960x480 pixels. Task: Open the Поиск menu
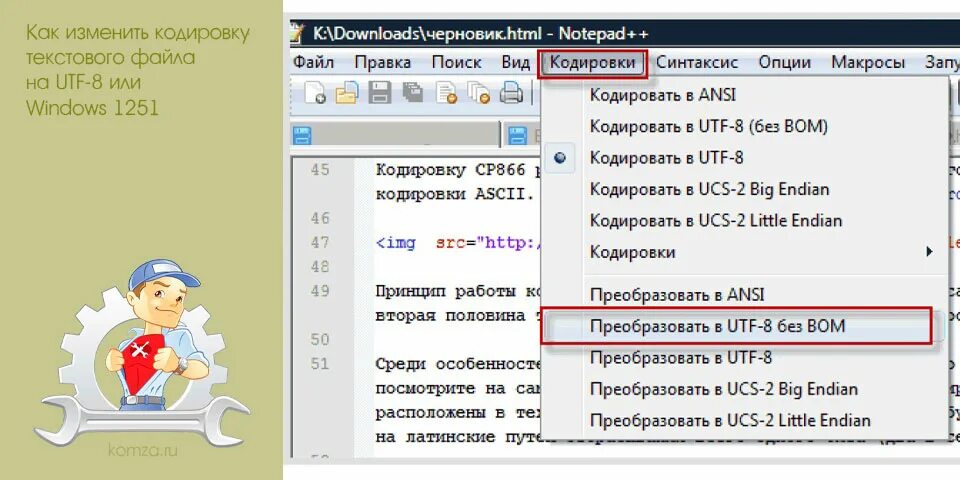click(456, 62)
